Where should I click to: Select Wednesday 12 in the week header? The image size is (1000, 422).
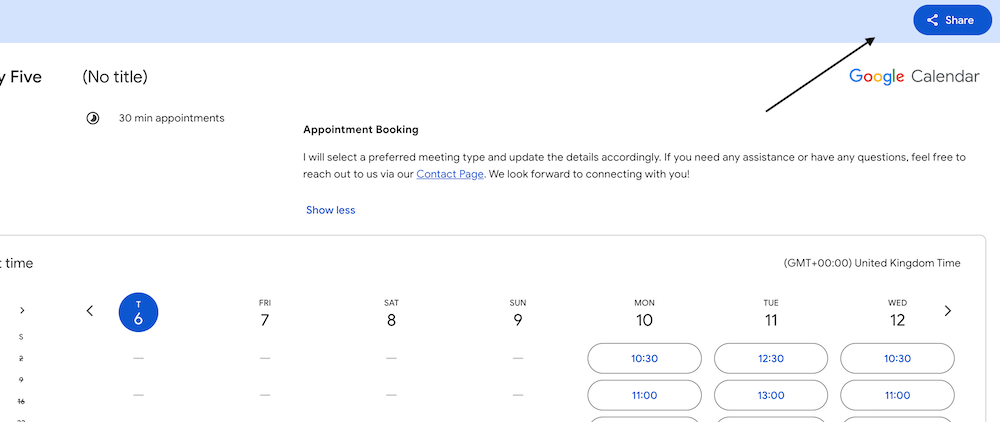coord(897,313)
